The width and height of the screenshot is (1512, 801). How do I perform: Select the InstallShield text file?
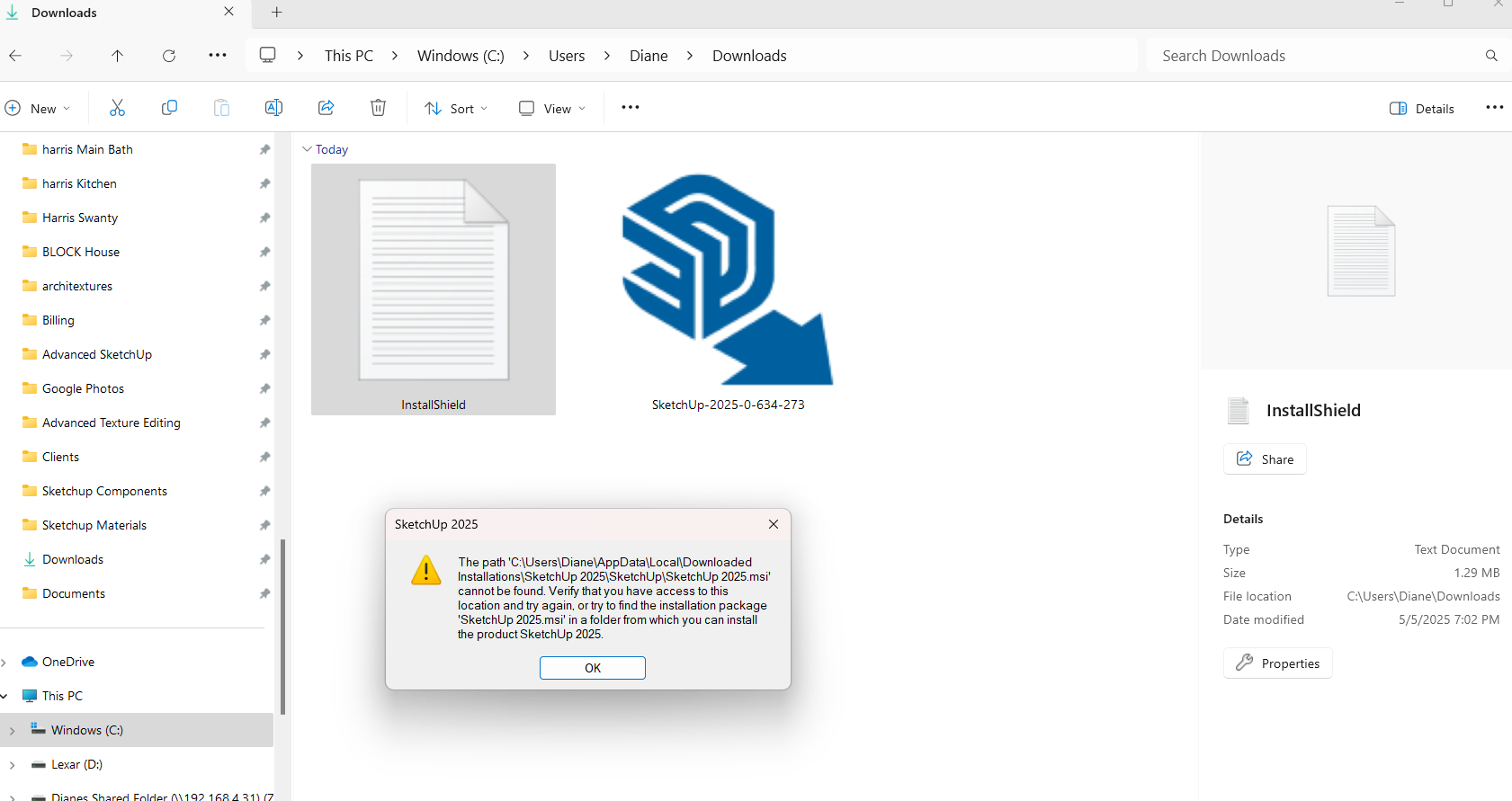pos(434,289)
